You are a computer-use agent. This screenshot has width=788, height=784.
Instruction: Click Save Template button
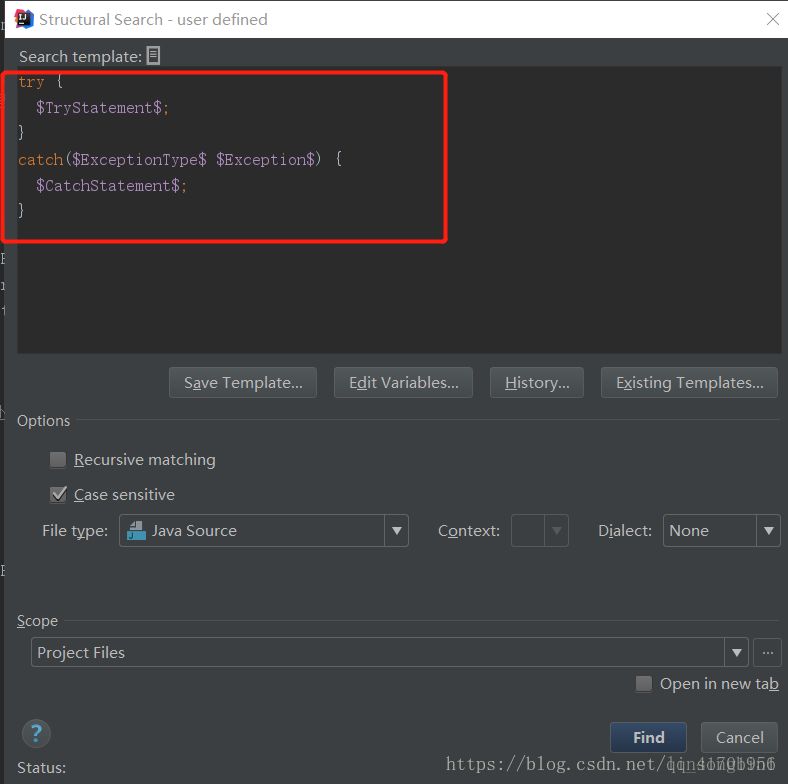[243, 382]
